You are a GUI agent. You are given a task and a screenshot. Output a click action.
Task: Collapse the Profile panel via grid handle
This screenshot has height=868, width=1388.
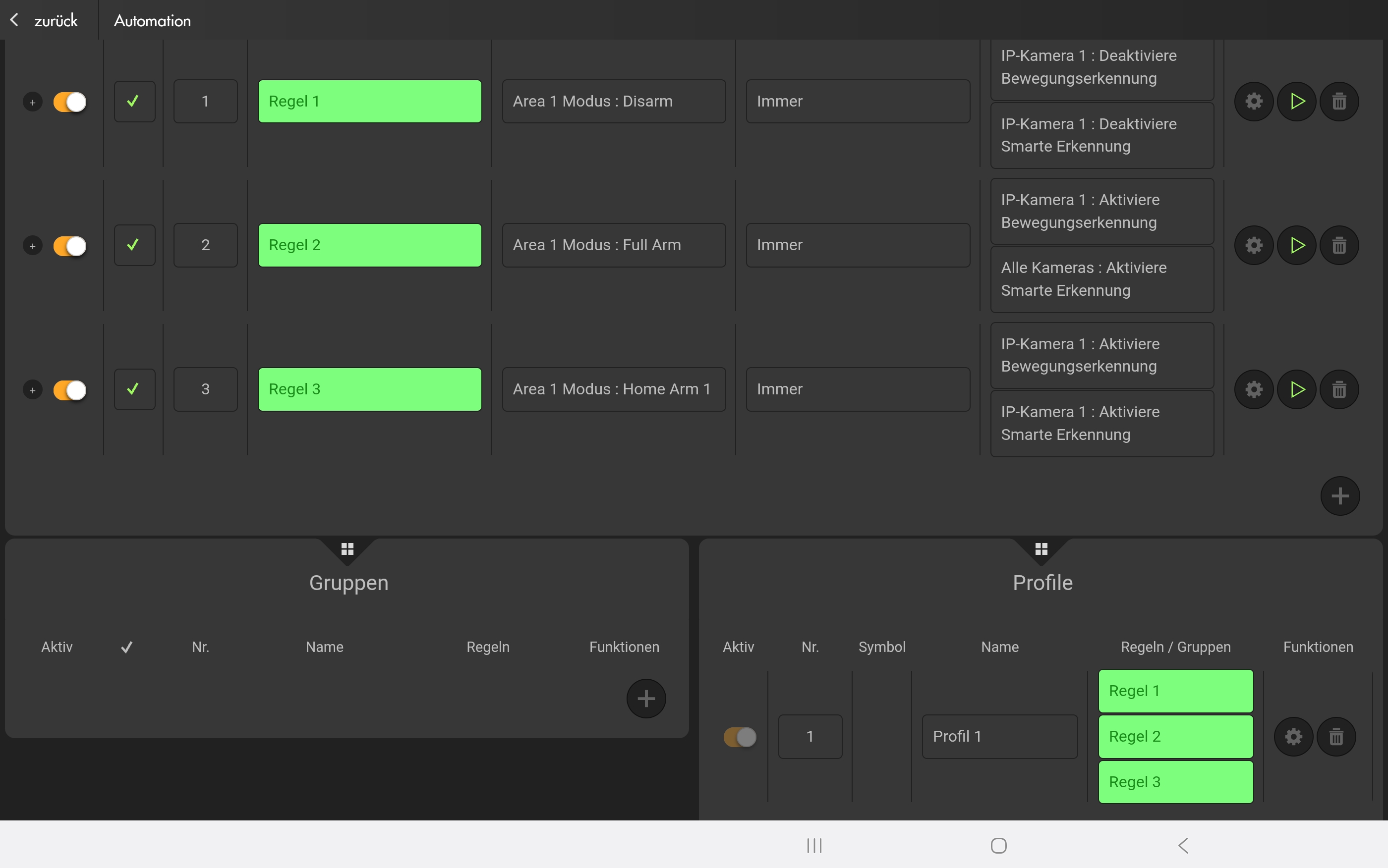coord(1041,549)
